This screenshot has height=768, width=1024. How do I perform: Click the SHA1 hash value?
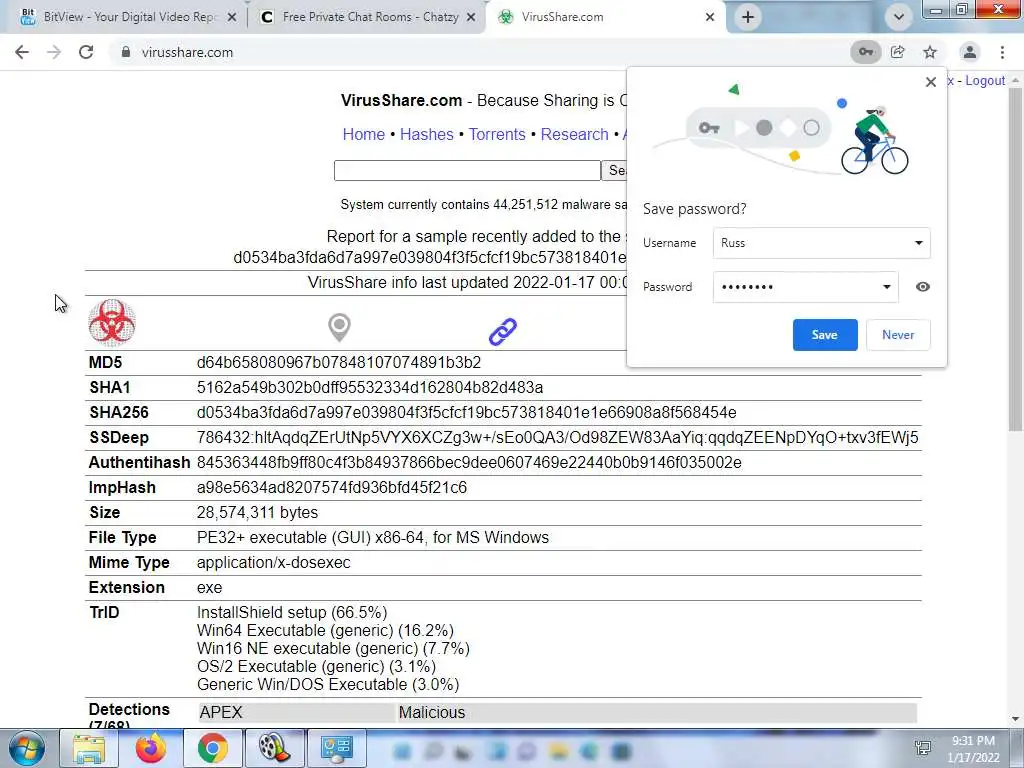(x=370, y=387)
